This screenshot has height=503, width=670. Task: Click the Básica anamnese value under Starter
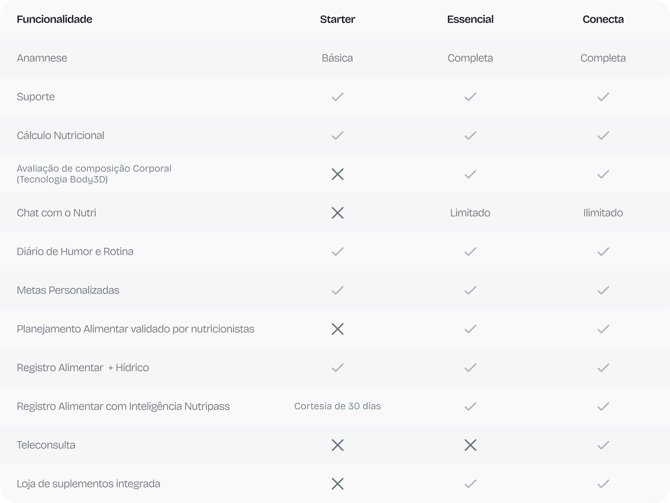tap(337, 58)
